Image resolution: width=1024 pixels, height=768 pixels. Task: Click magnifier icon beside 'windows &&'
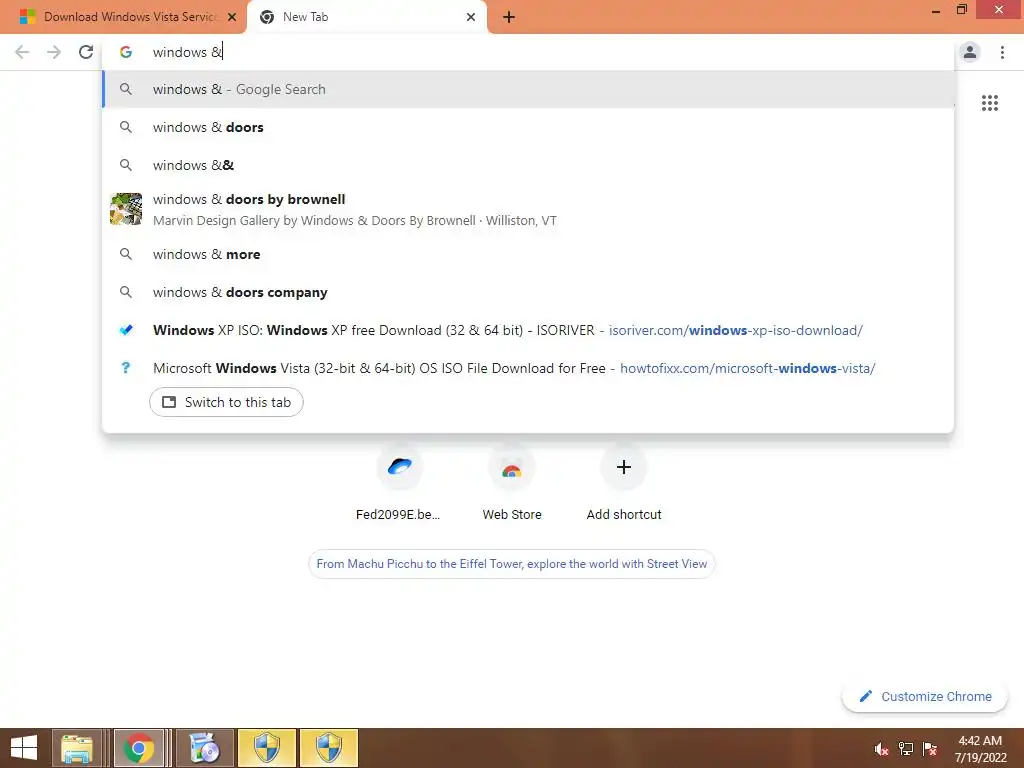[126, 165]
